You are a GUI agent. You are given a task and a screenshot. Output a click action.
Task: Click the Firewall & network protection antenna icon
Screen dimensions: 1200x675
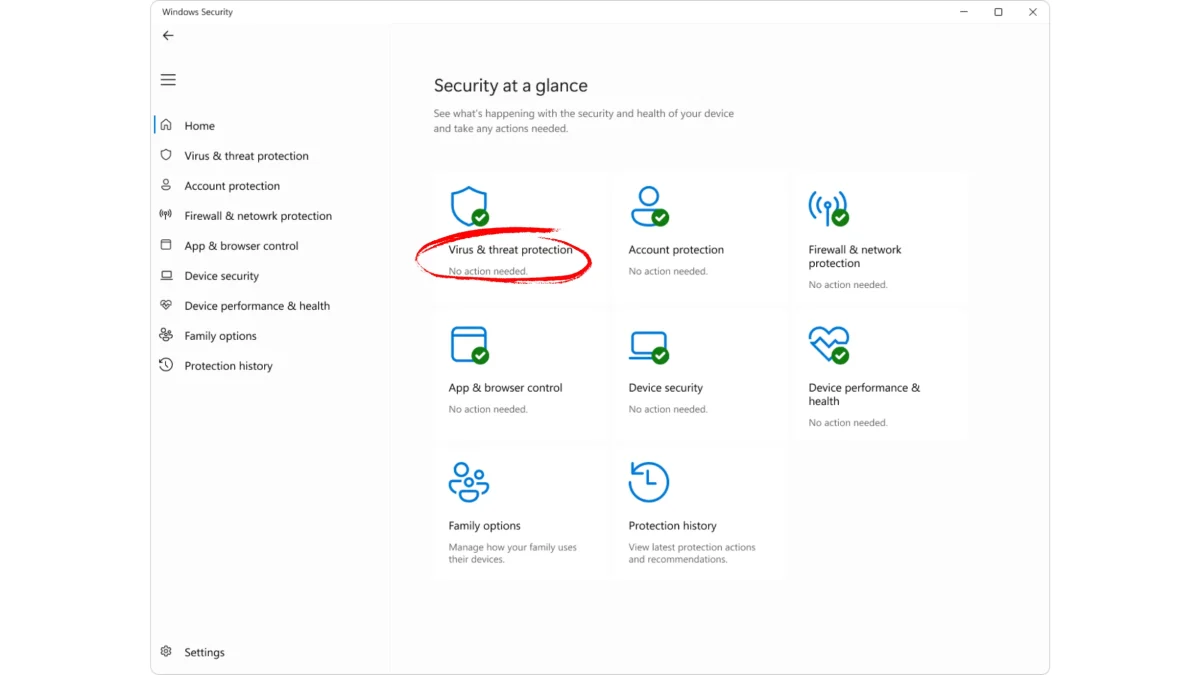click(x=828, y=207)
